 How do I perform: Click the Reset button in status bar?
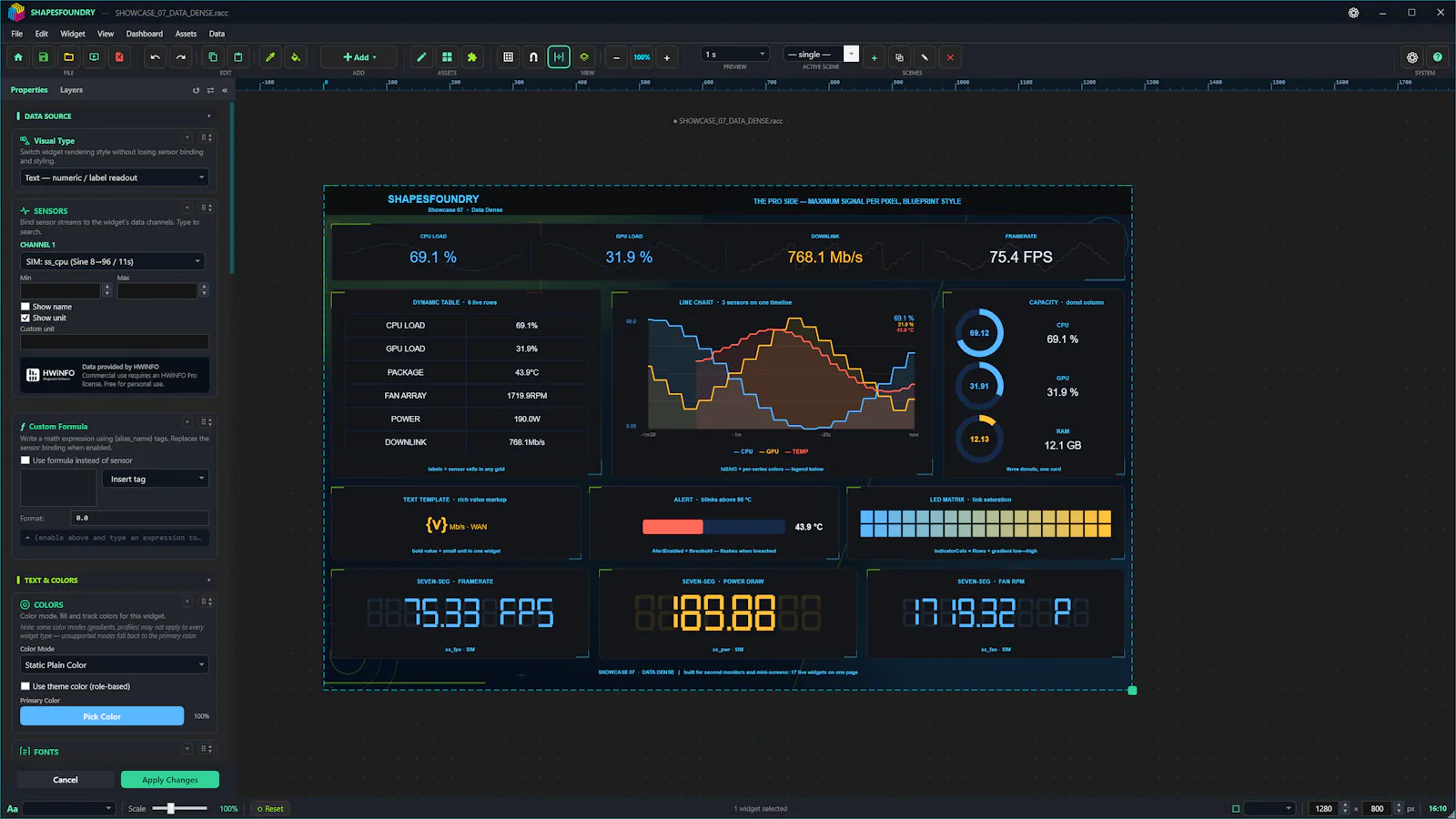point(270,809)
